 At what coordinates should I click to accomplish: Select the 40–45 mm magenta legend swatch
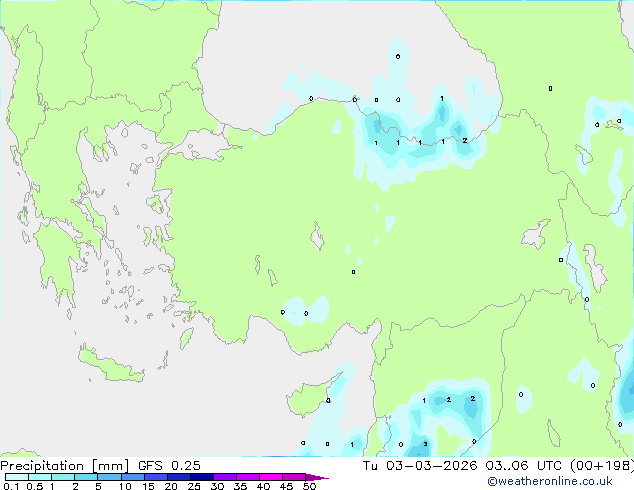[x=271, y=477]
